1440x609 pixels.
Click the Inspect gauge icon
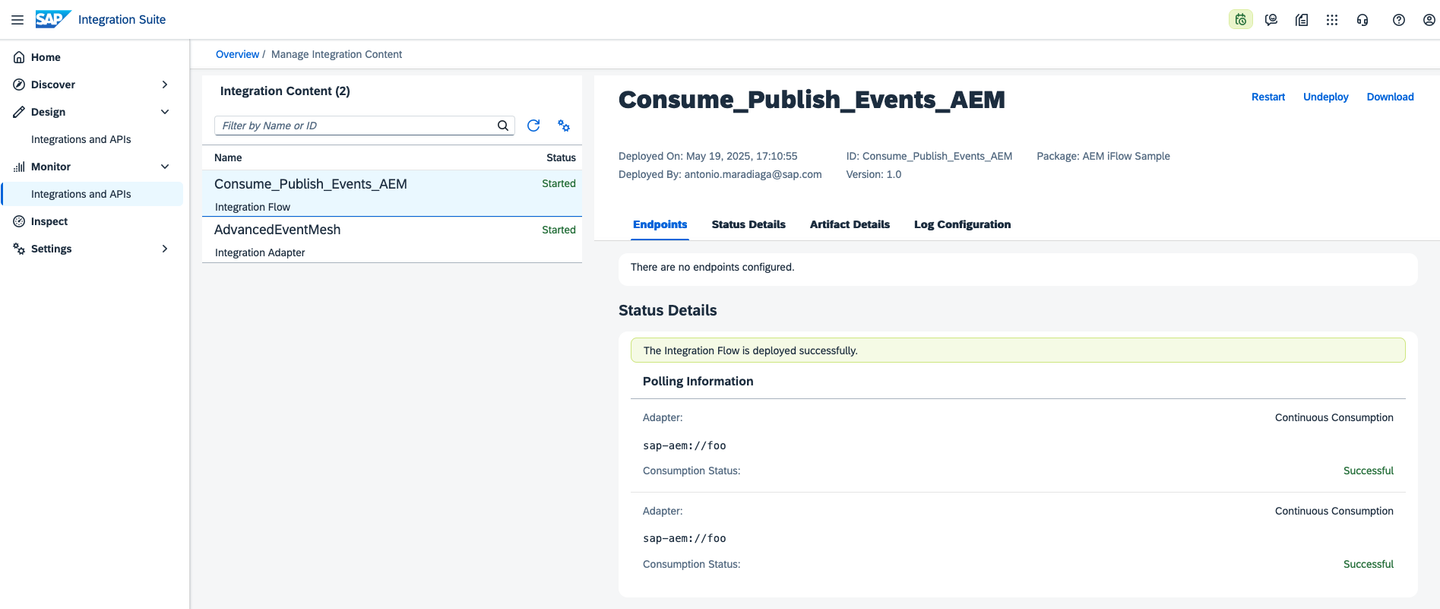tap(19, 222)
